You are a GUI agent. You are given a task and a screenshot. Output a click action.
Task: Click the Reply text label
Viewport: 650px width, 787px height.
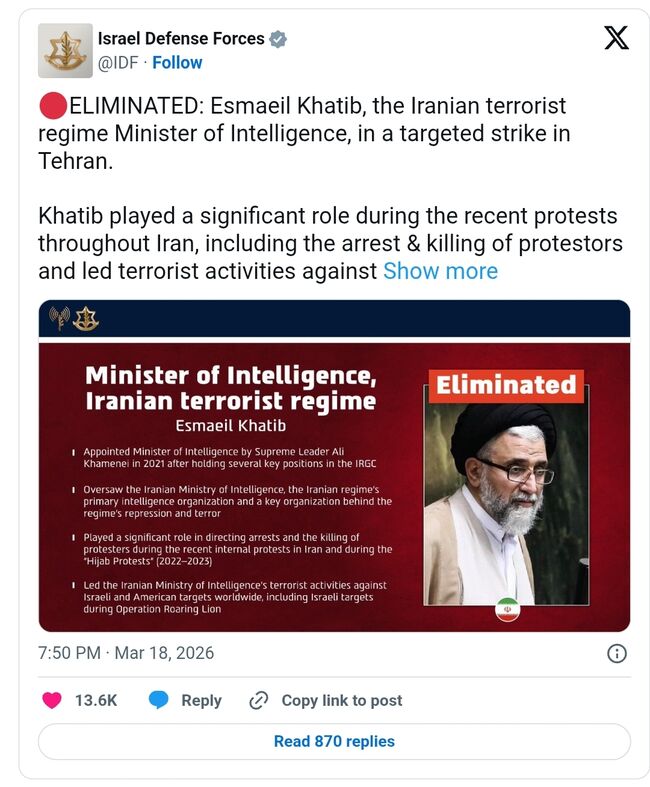(201, 700)
